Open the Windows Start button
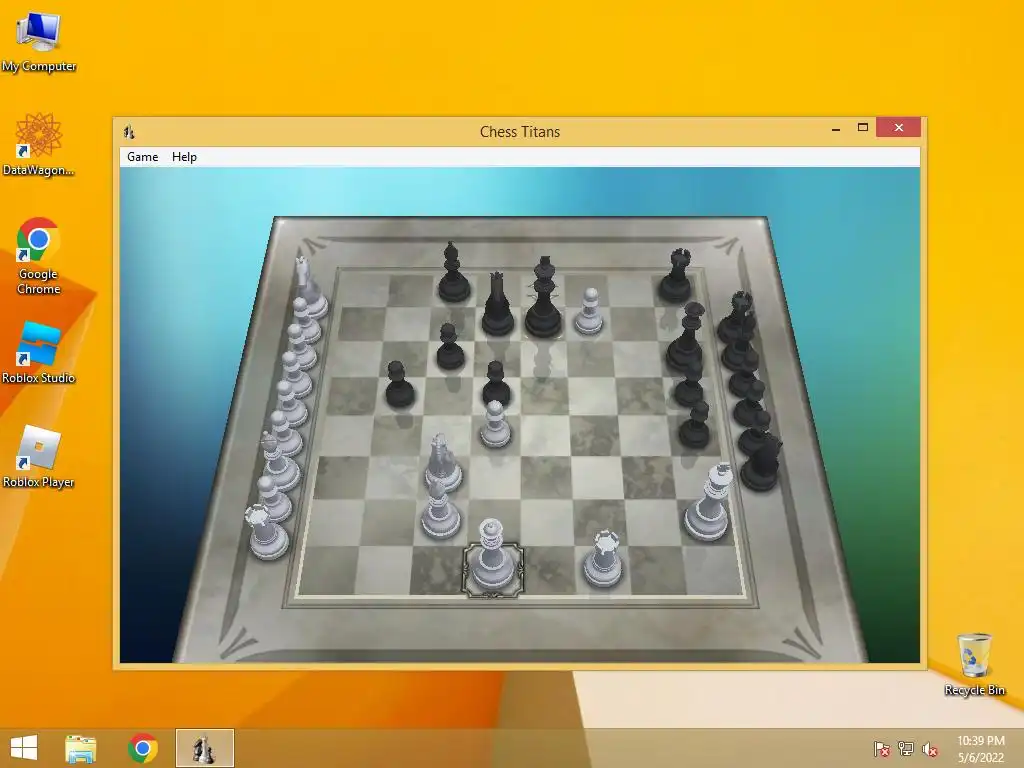The width and height of the screenshot is (1024, 768). [24, 748]
